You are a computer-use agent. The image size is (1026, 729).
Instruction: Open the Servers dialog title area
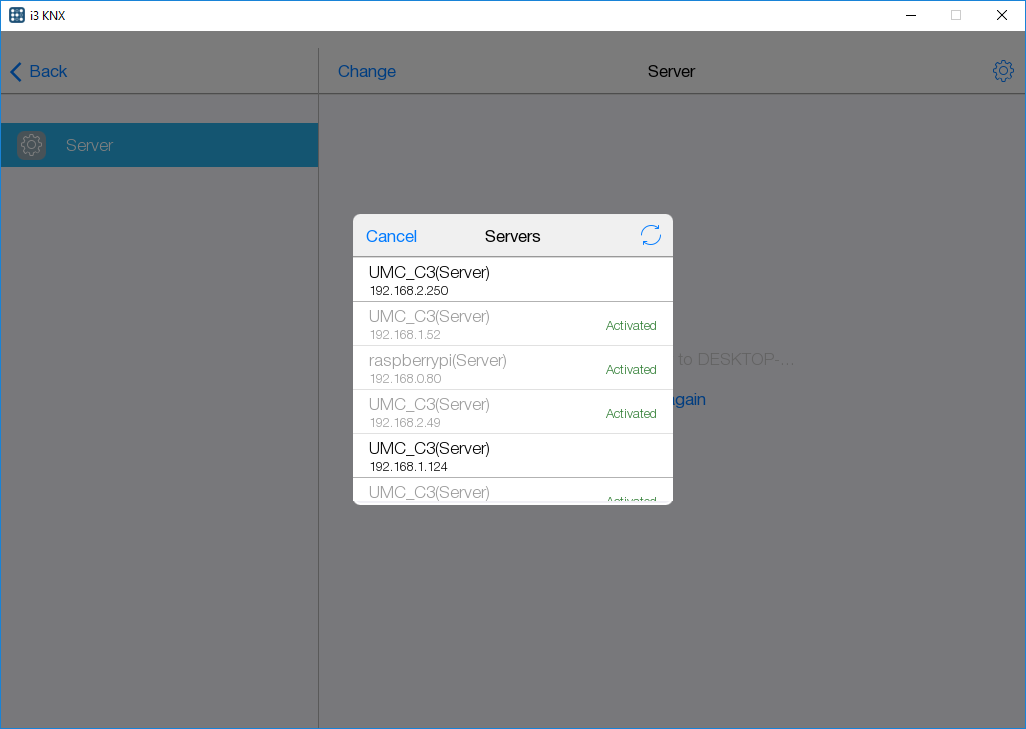(x=512, y=236)
